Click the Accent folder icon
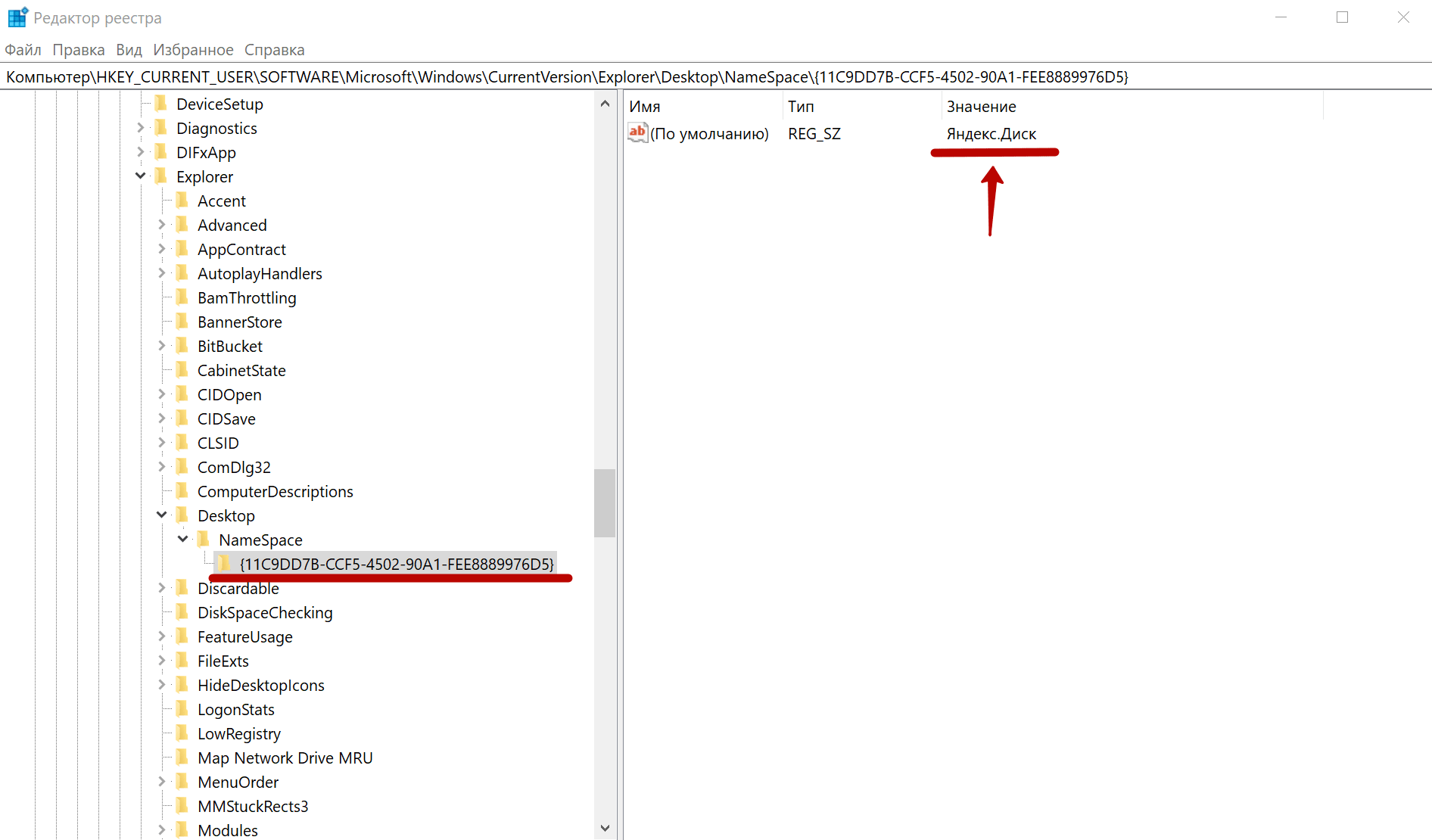Viewport: 1432px width, 840px height. point(182,201)
